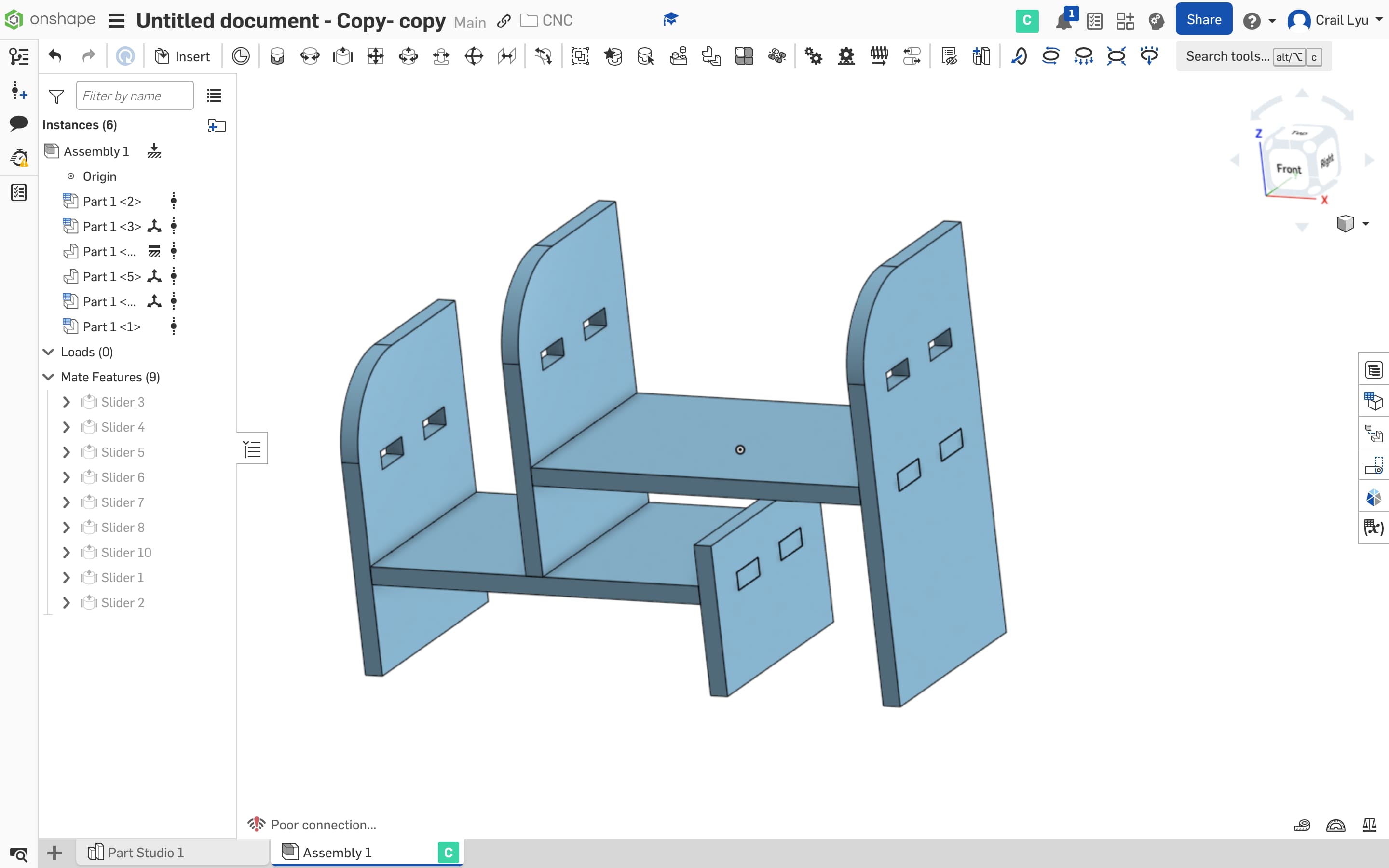The width and height of the screenshot is (1389, 868).
Task: Select the Parallel mate tool
Action: [x=506, y=55]
